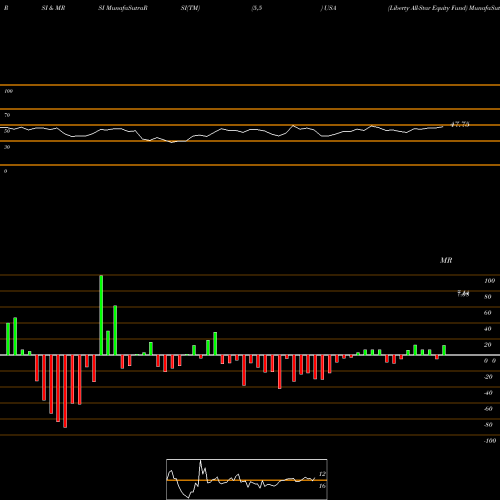Click the MR axis label -60
Screen dimensions: 500x500
coord(488,409)
